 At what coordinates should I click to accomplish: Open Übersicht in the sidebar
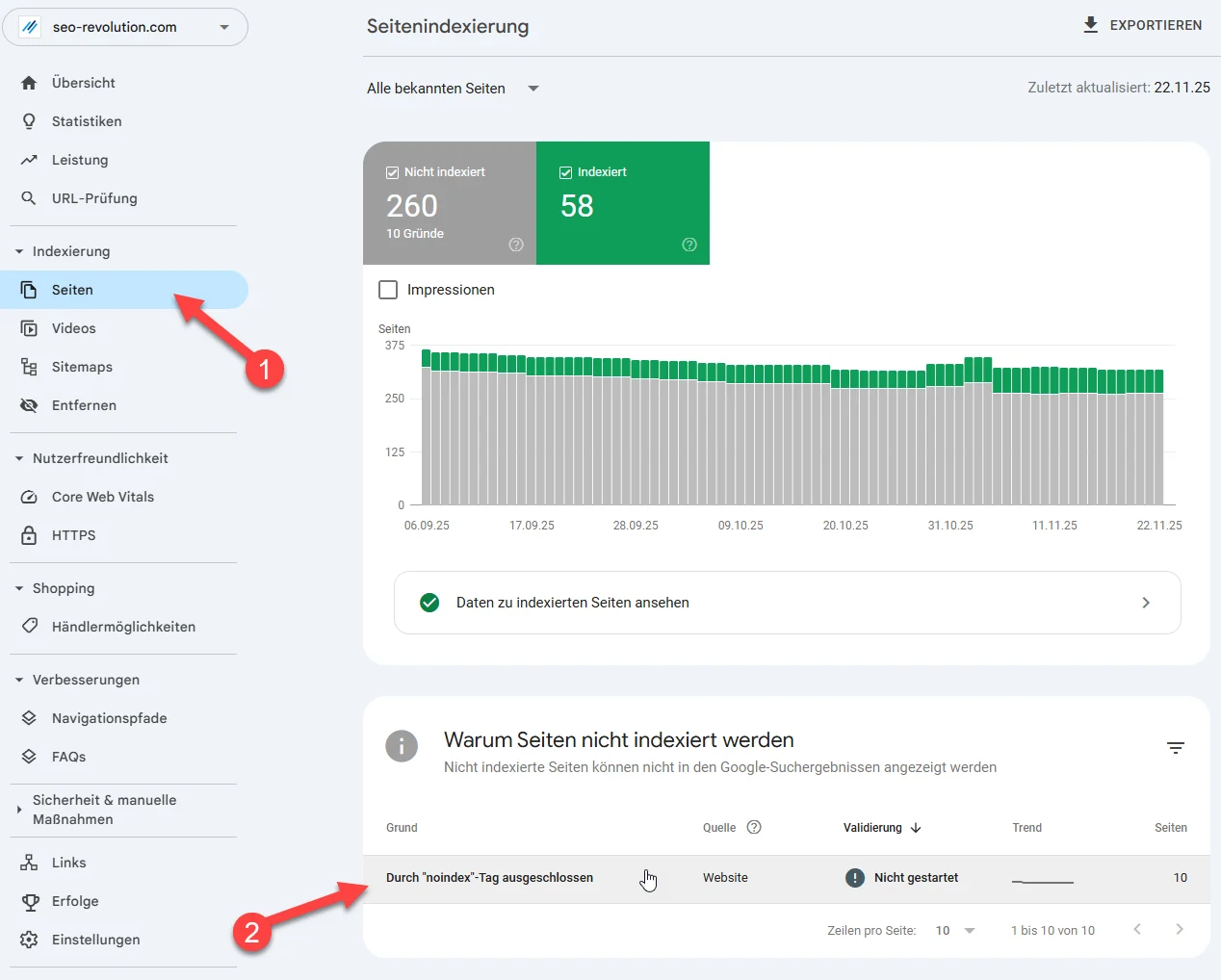tap(124, 83)
